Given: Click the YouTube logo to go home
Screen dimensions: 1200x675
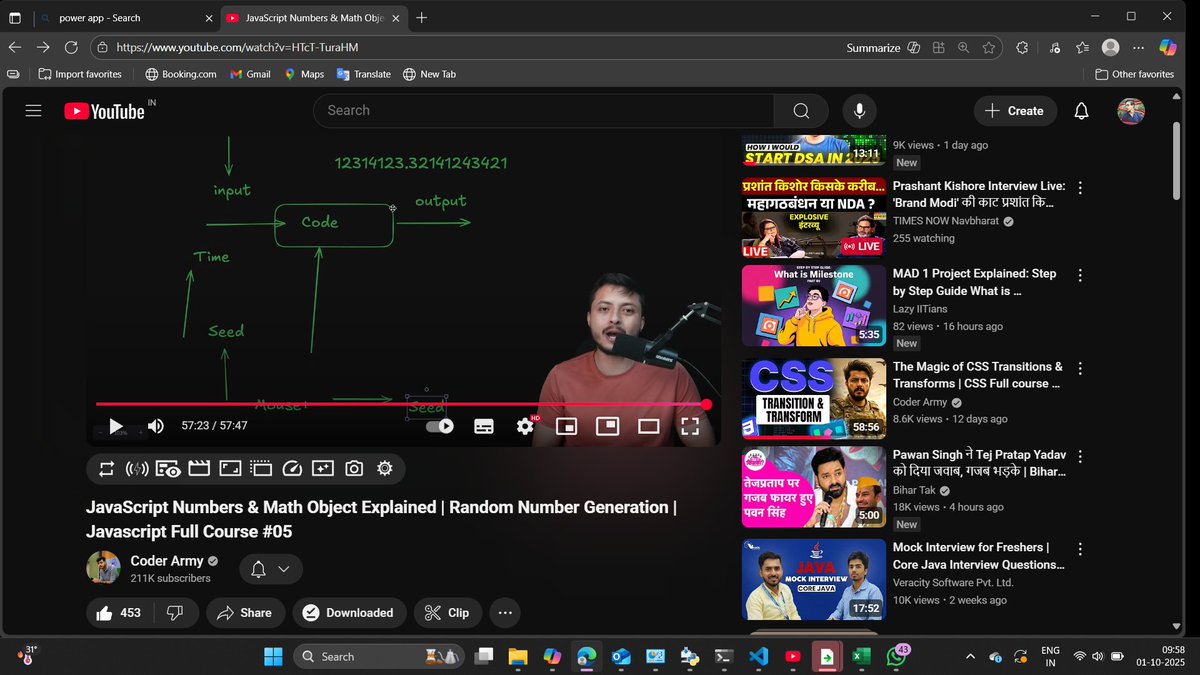Looking at the screenshot, I should click(x=104, y=111).
